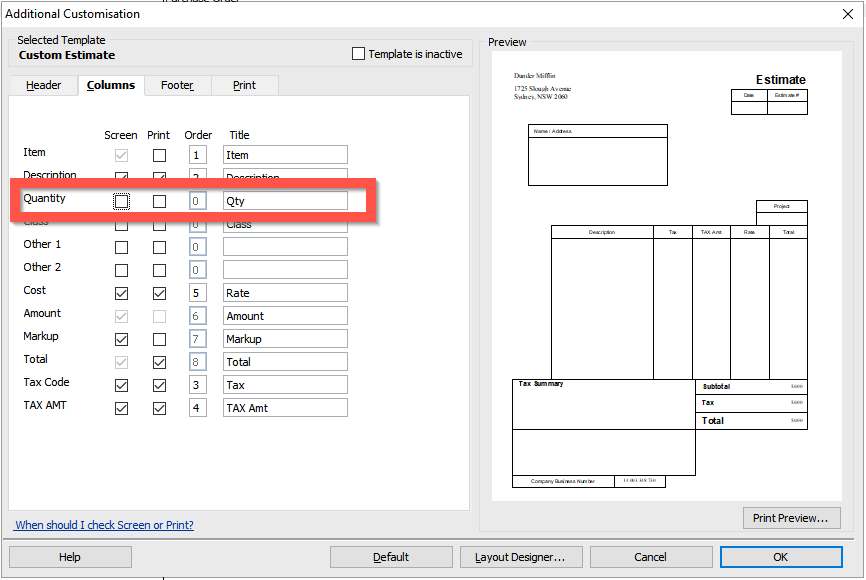Open Layout Designer
Screen dimensions: 866x580
[x=521, y=557]
